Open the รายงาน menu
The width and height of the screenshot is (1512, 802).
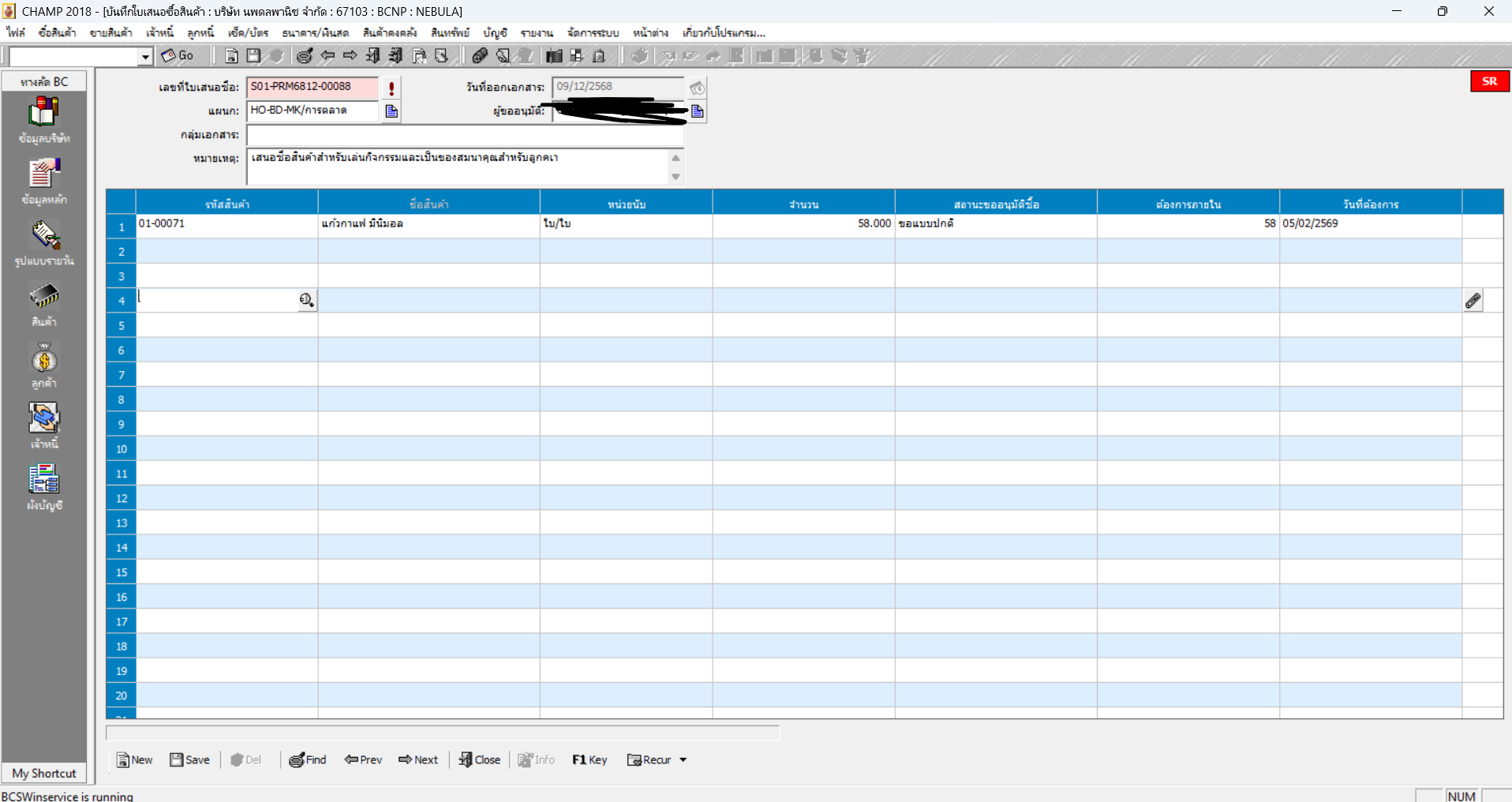pos(536,33)
